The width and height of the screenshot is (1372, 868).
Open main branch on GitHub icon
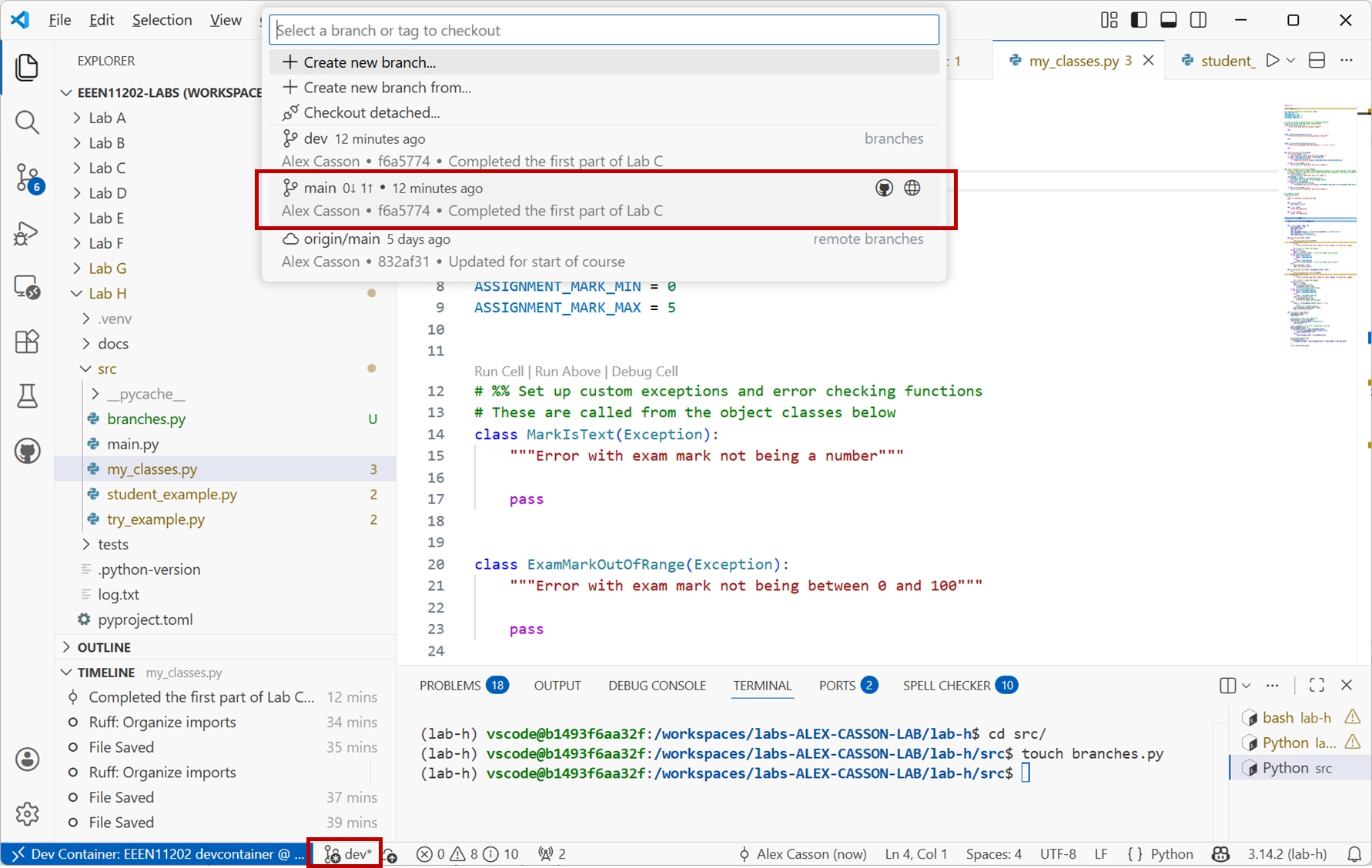[x=884, y=188]
